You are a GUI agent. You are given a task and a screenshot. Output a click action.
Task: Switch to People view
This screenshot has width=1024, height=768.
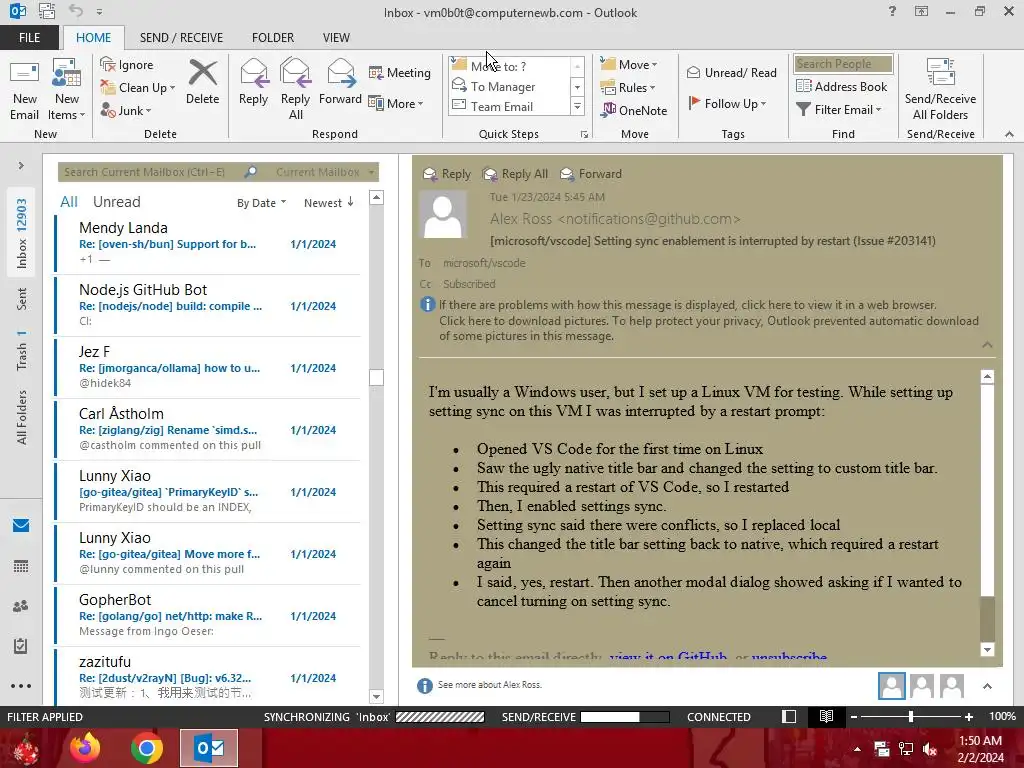(21, 606)
